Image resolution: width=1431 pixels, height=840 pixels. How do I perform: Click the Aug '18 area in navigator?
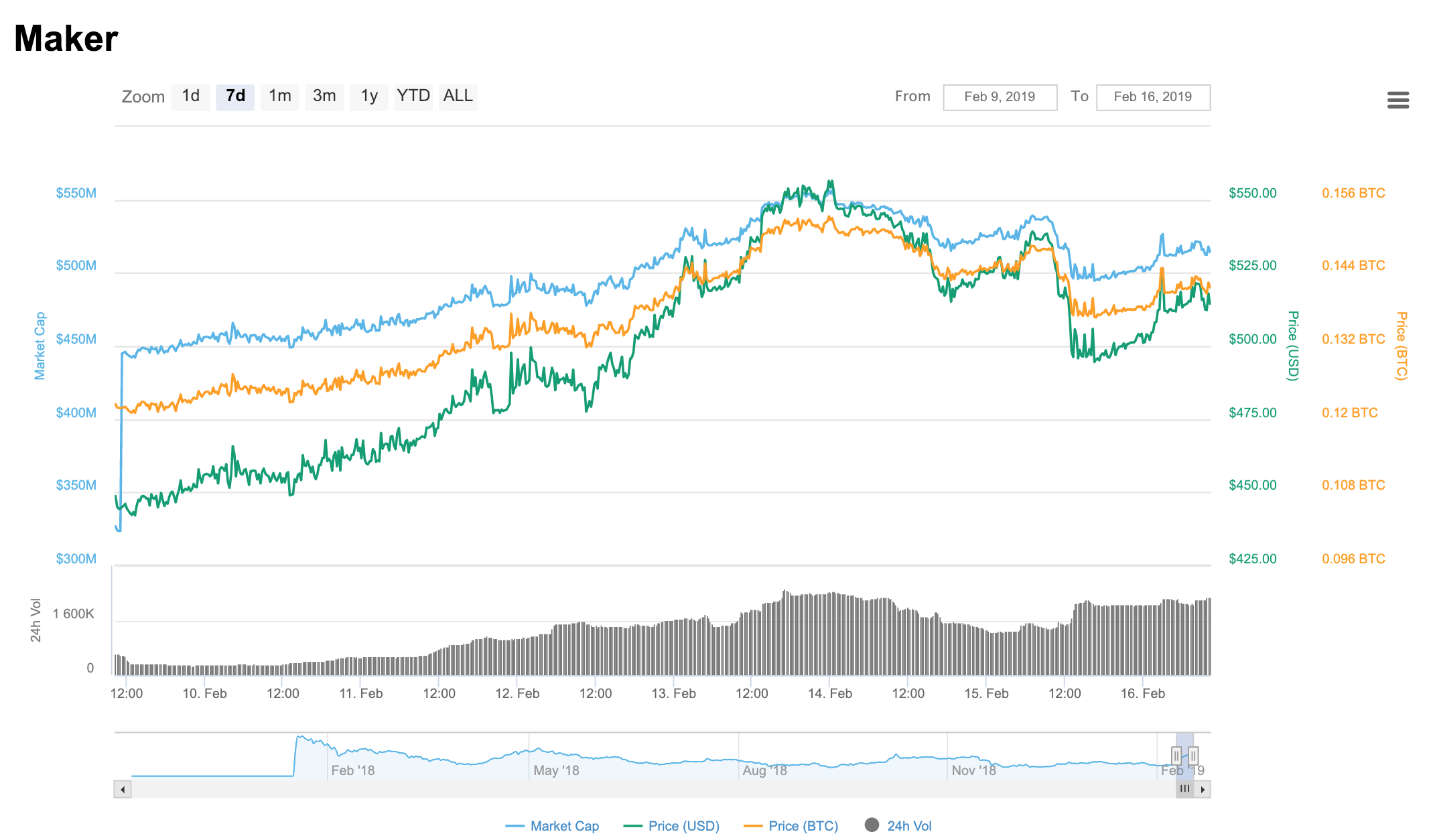pyautogui.click(x=764, y=770)
